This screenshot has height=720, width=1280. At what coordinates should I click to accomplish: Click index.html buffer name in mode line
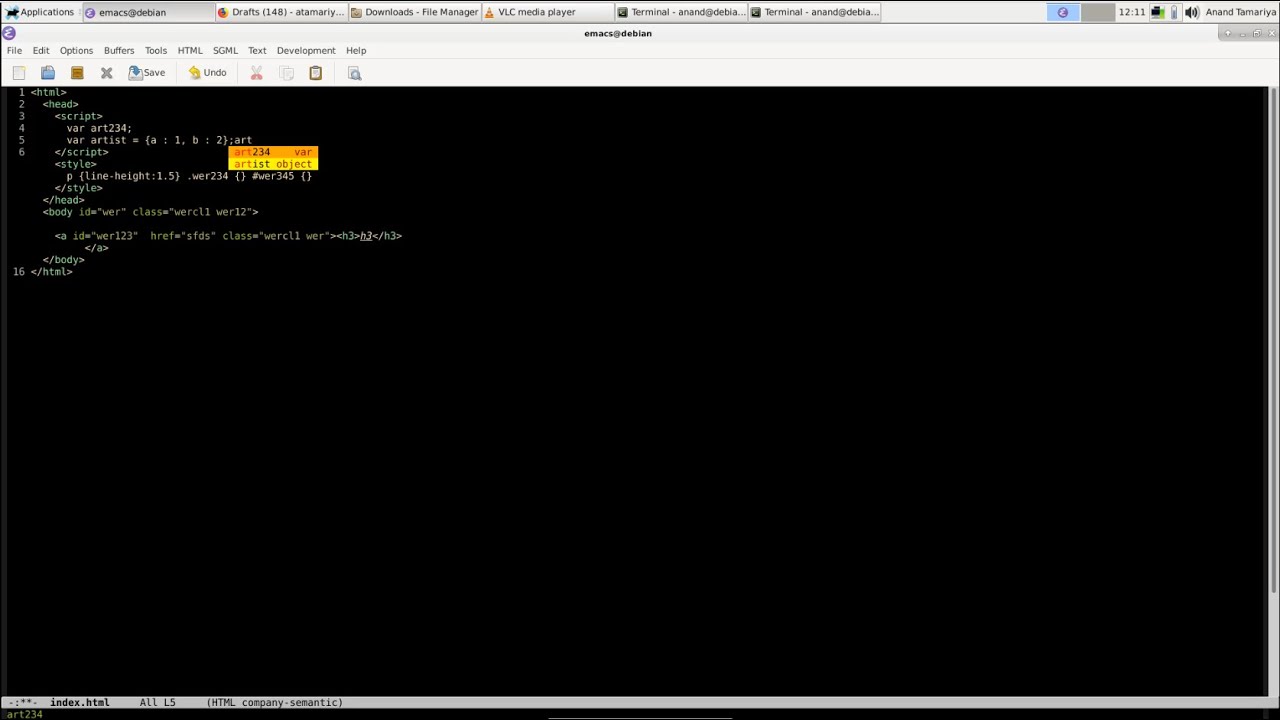tap(80, 702)
